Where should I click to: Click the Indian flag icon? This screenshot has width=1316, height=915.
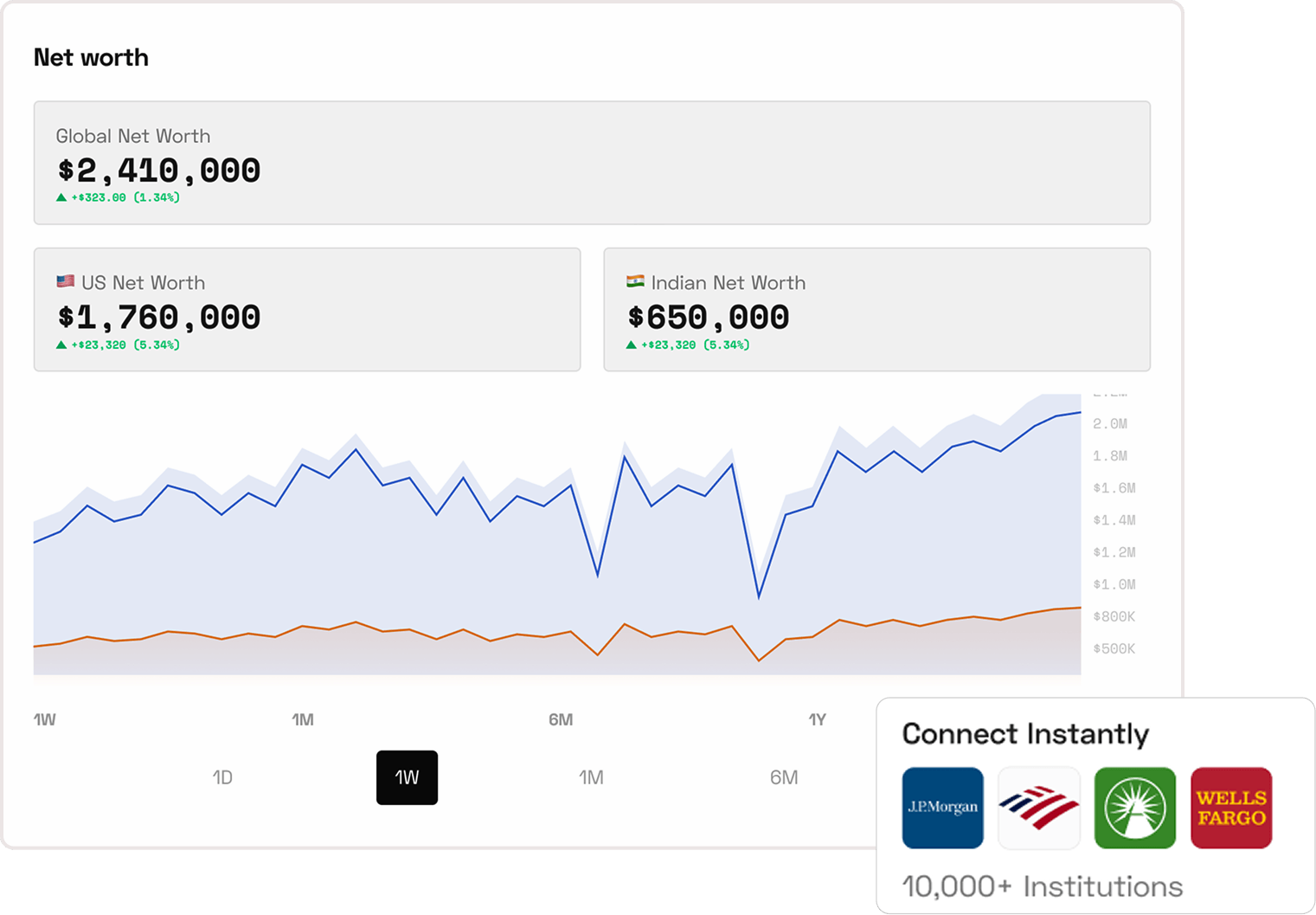click(635, 281)
